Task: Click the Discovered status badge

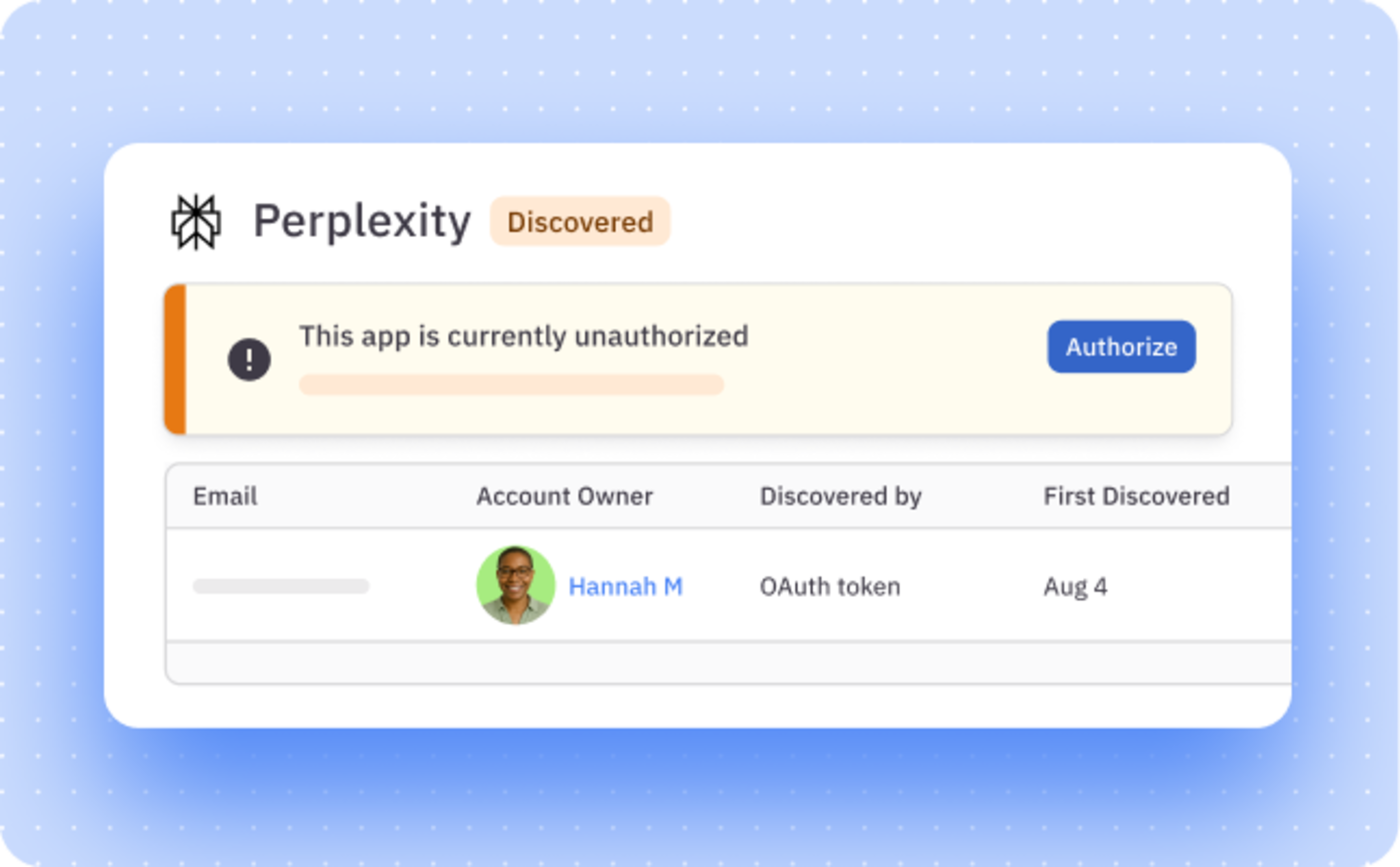Action: click(x=580, y=222)
